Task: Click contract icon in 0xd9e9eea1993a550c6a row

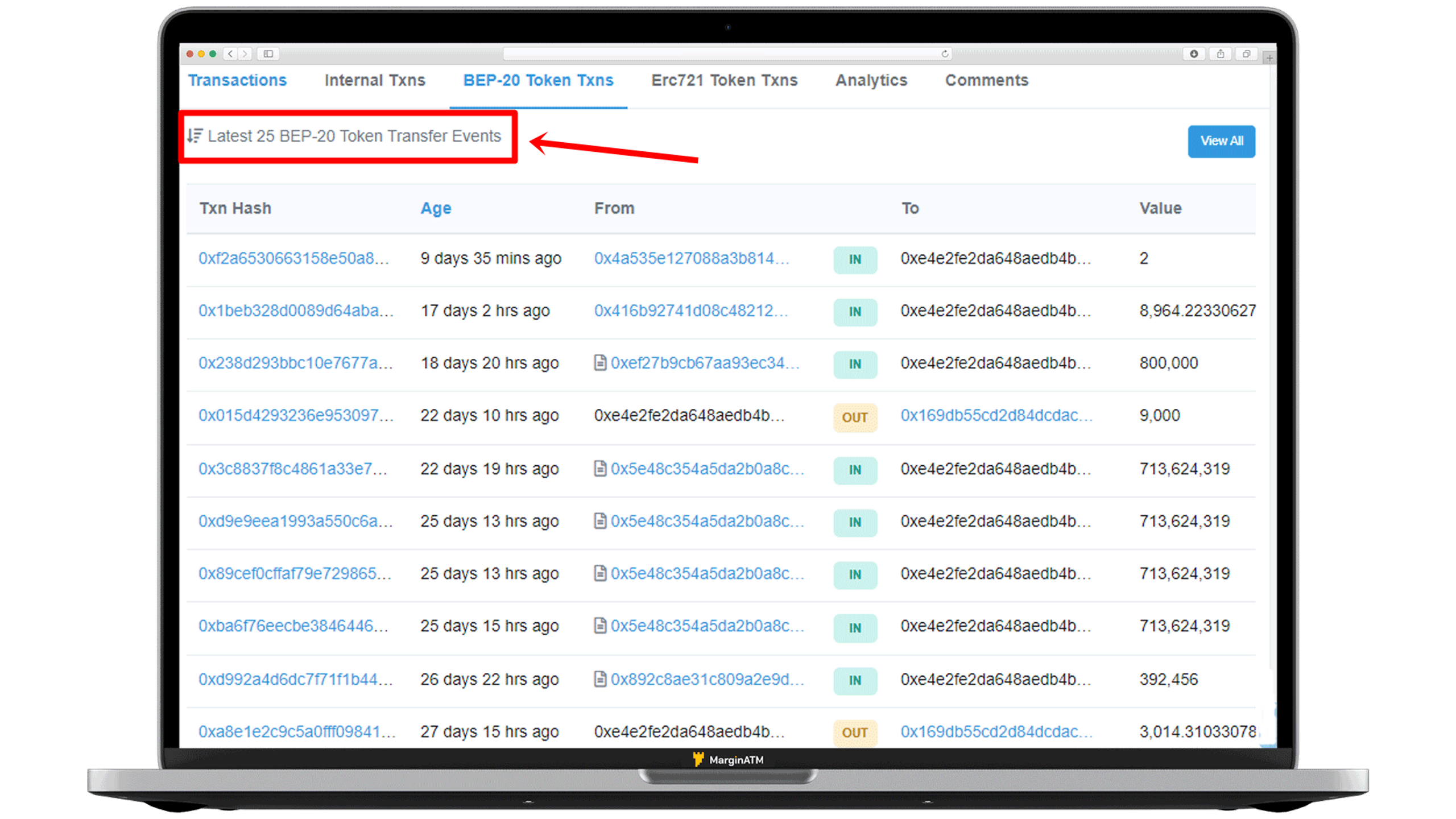Action: tap(599, 520)
